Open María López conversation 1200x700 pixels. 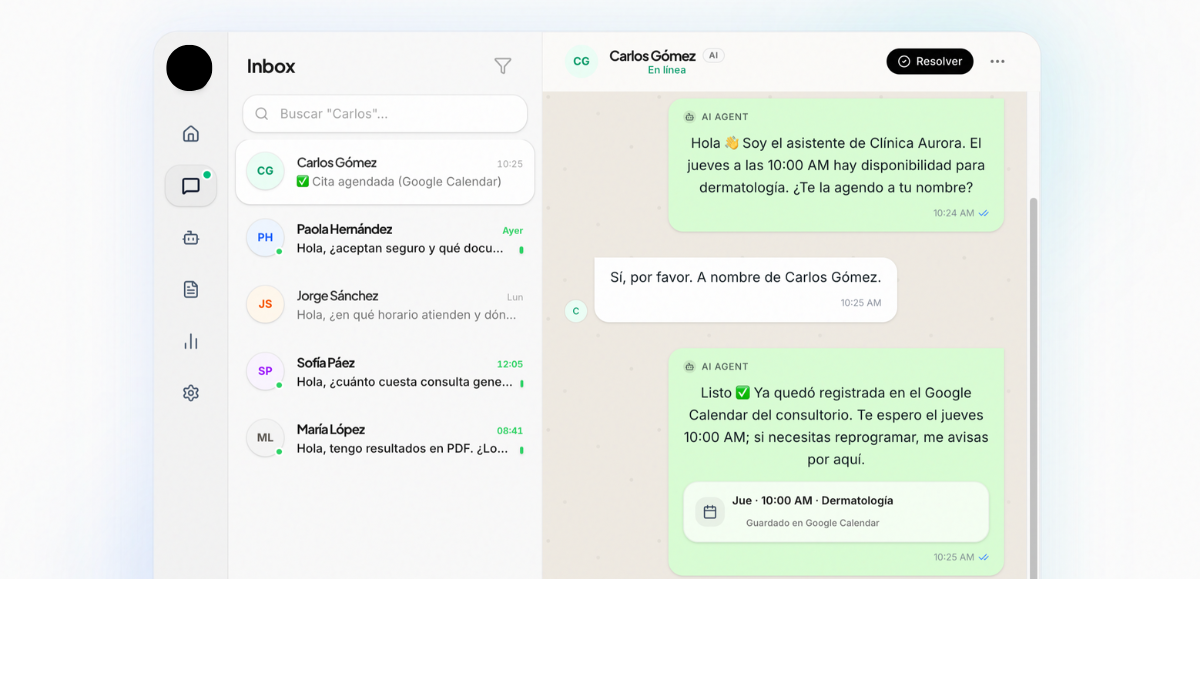[x=385, y=439]
